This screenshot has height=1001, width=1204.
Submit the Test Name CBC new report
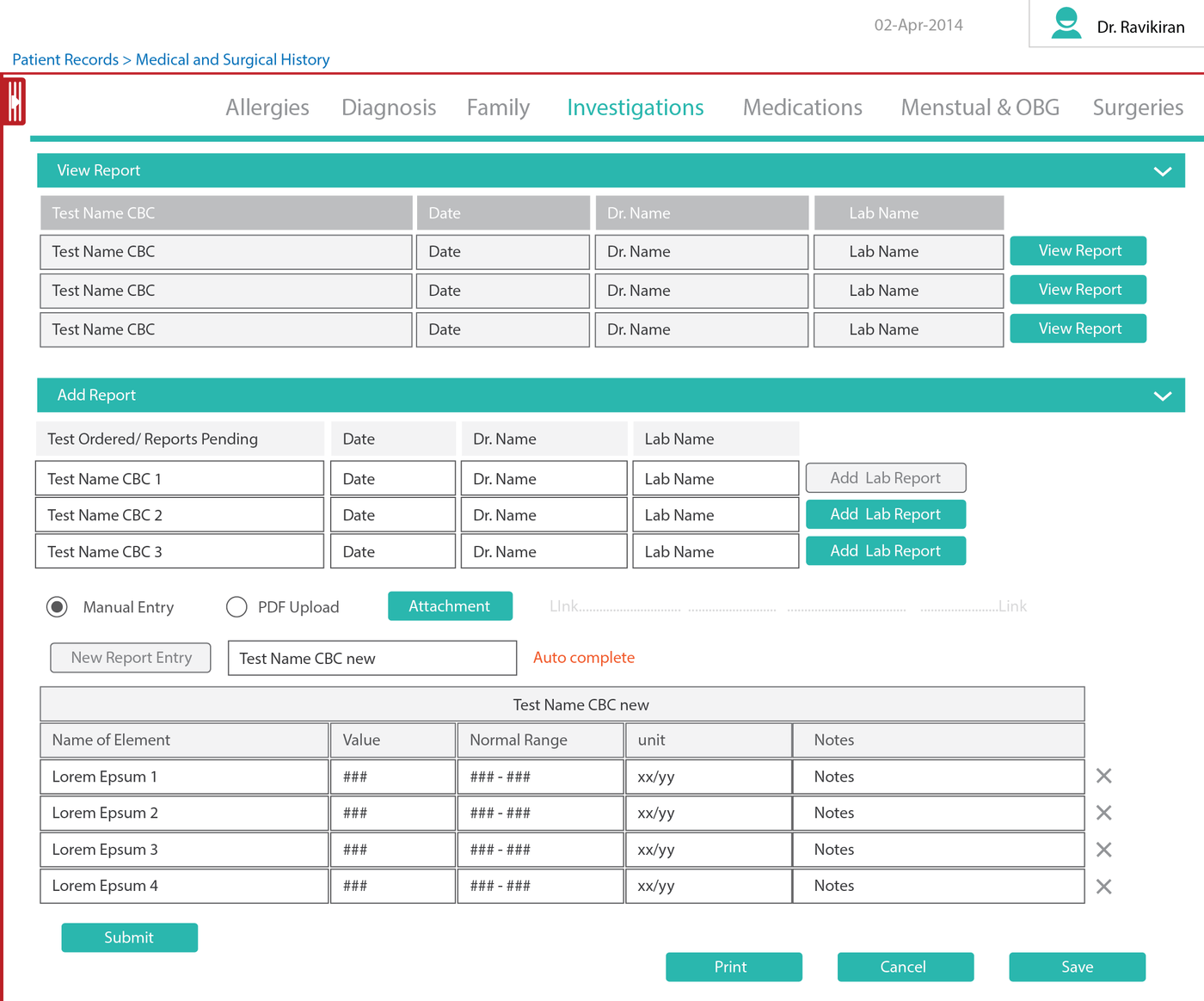pos(129,937)
